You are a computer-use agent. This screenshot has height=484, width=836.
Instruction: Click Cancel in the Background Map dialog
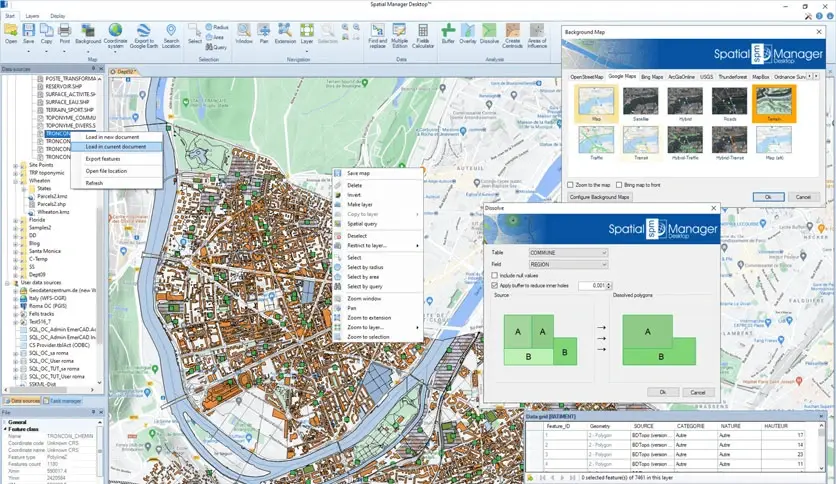[x=803, y=197]
